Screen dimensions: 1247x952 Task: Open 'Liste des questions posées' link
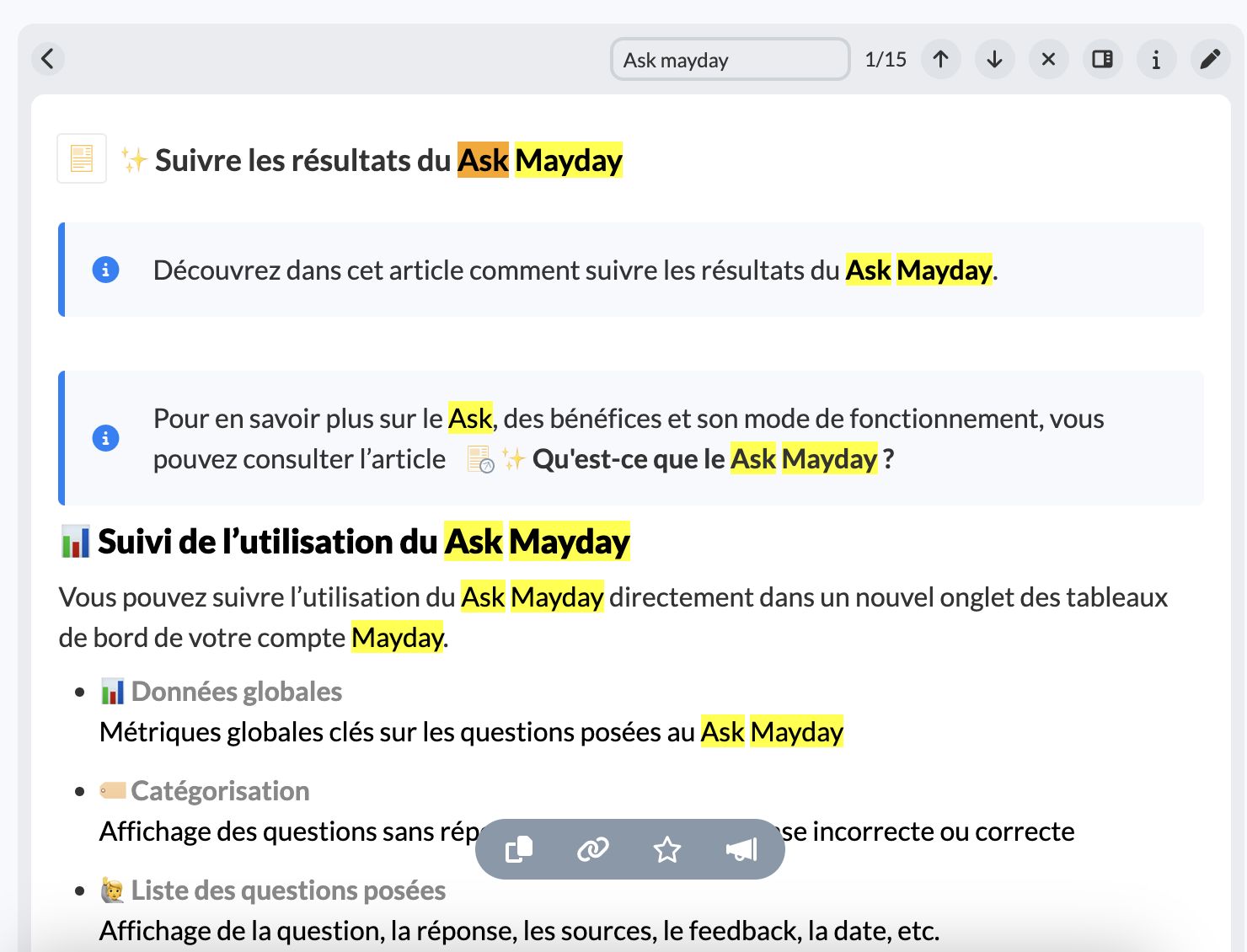point(288,890)
